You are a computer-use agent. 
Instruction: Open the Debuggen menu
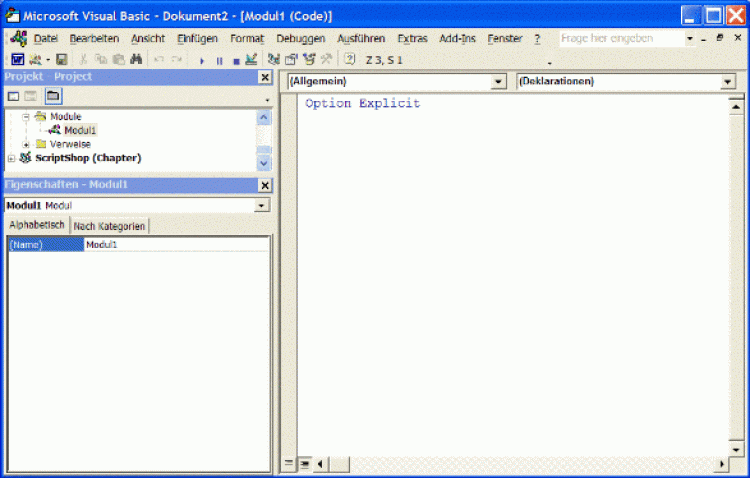click(x=301, y=38)
